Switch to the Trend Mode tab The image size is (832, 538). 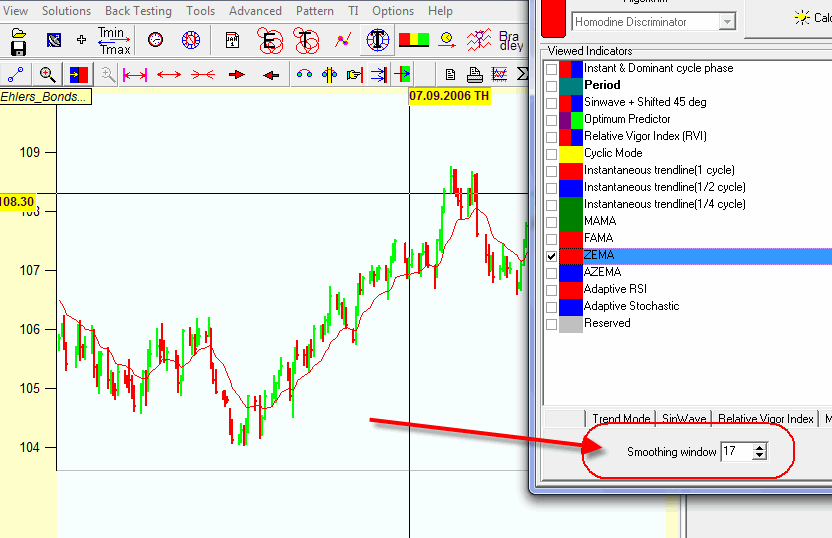coord(621,419)
